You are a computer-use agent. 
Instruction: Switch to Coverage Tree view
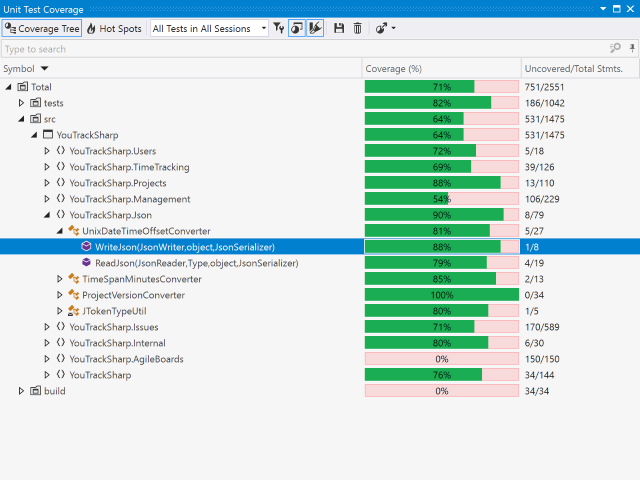[41, 29]
